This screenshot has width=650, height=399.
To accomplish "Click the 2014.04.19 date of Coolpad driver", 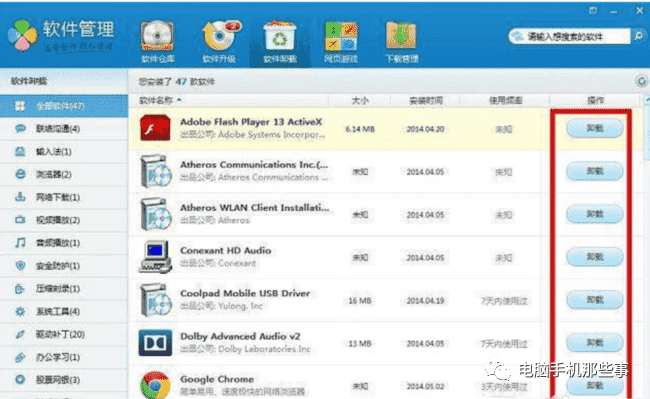I will [x=425, y=300].
